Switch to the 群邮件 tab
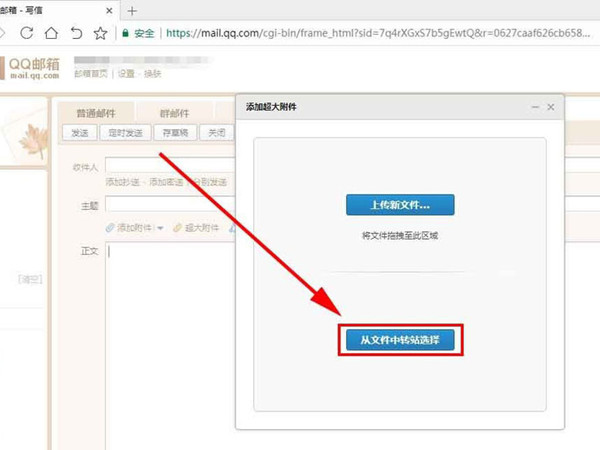The height and width of the screenshot is (450, 600). (x=174, y=113)
